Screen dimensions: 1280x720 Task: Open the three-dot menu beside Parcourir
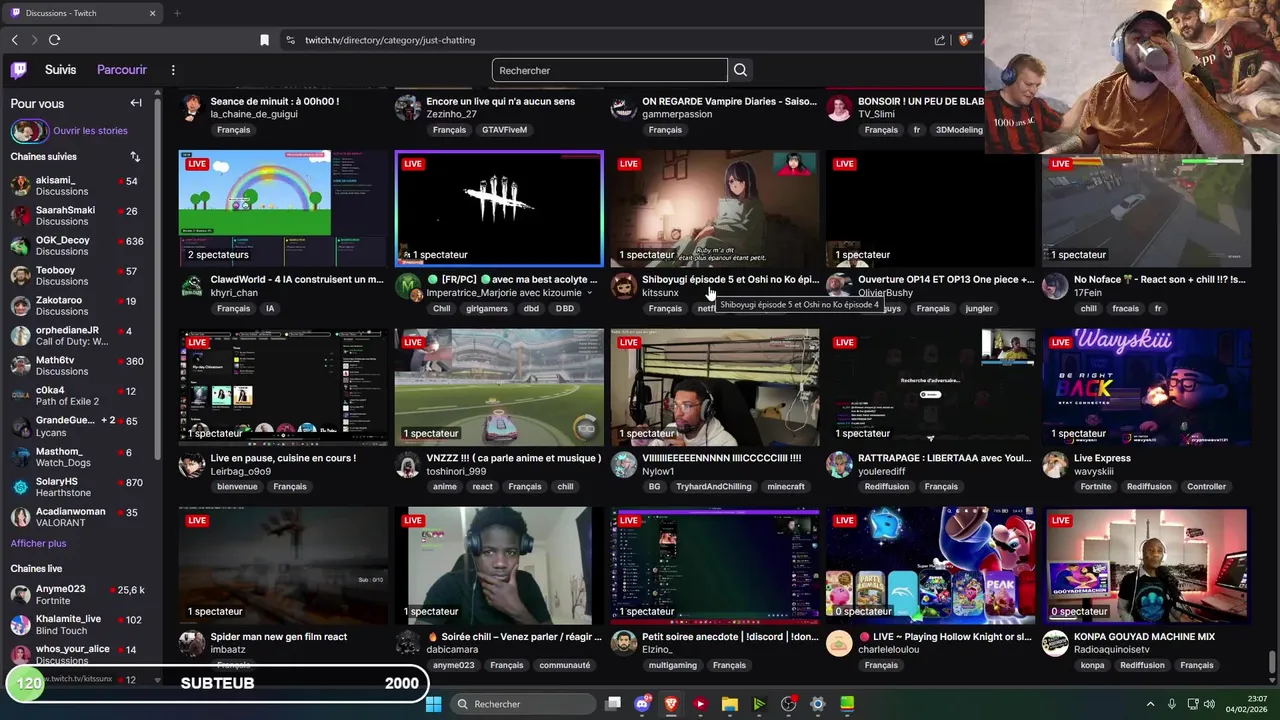coord(173,70)
